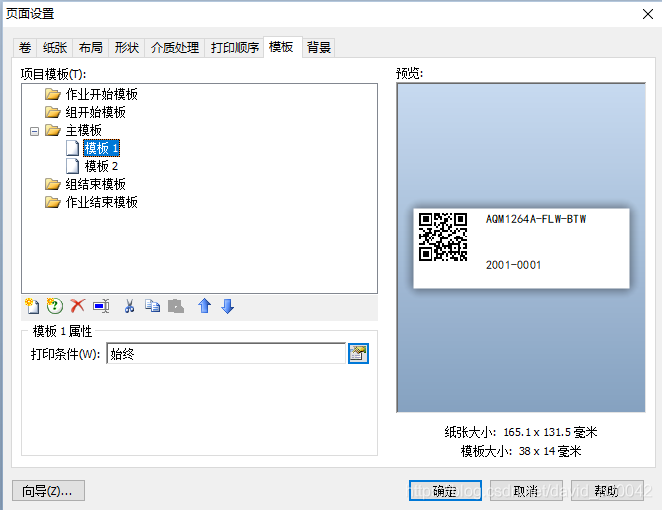Click the QR code in preview

pos(443,237)
